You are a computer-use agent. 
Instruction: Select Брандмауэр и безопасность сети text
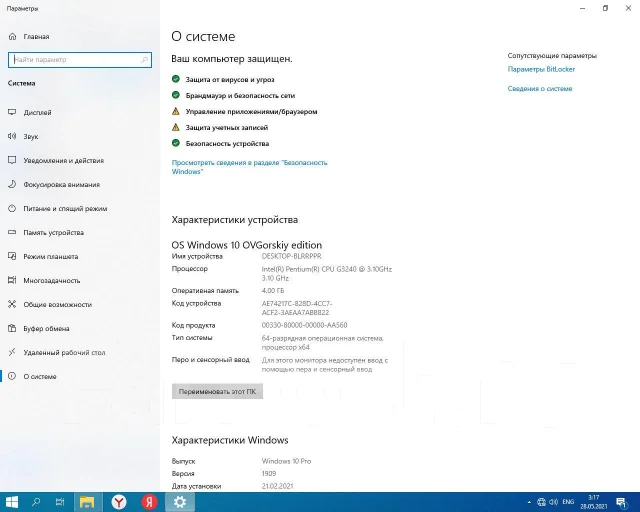[x=240, y=96]
